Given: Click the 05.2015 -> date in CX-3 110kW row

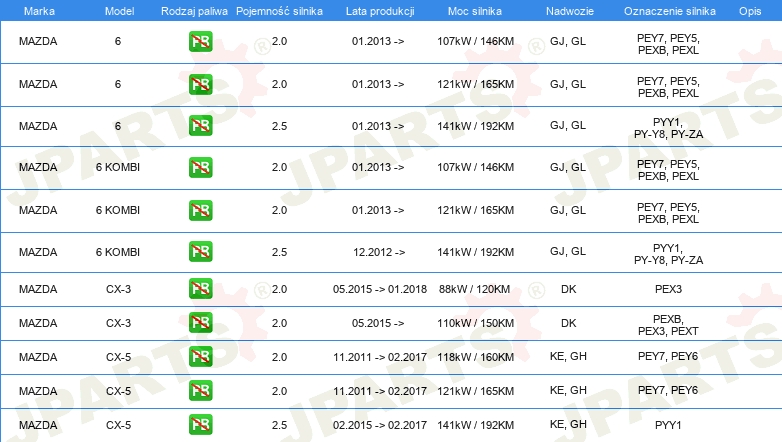Looking at the screenshot, I should (378, 323).
